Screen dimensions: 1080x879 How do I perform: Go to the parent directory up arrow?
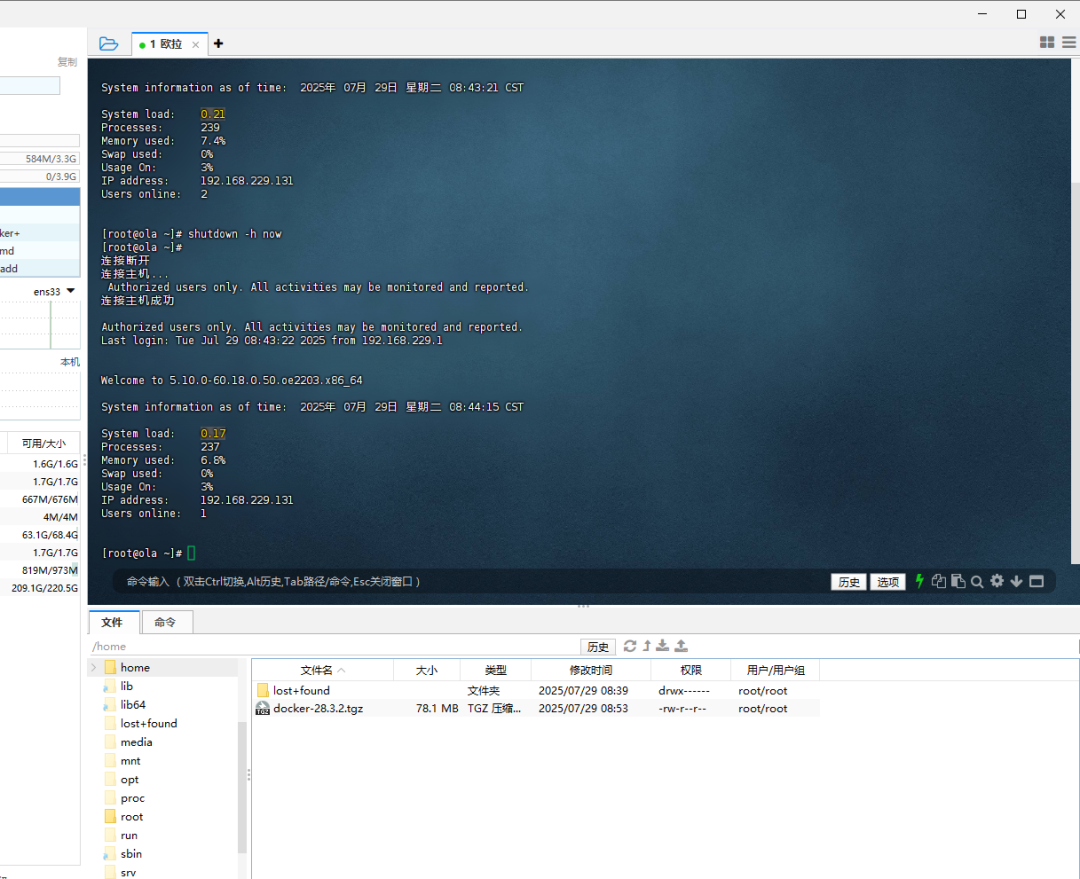(647, 645)
